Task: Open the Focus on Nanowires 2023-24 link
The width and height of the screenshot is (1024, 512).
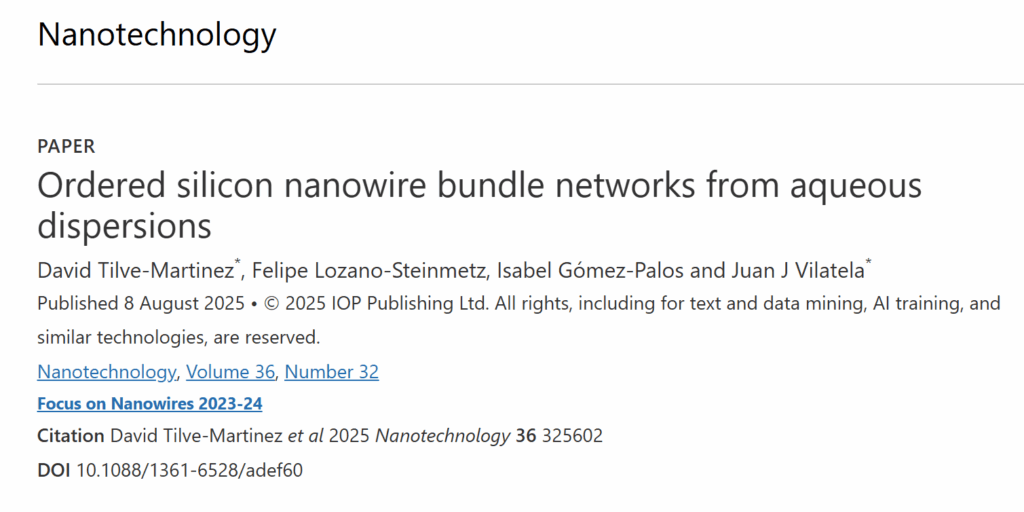Action: tap(150, 404)
